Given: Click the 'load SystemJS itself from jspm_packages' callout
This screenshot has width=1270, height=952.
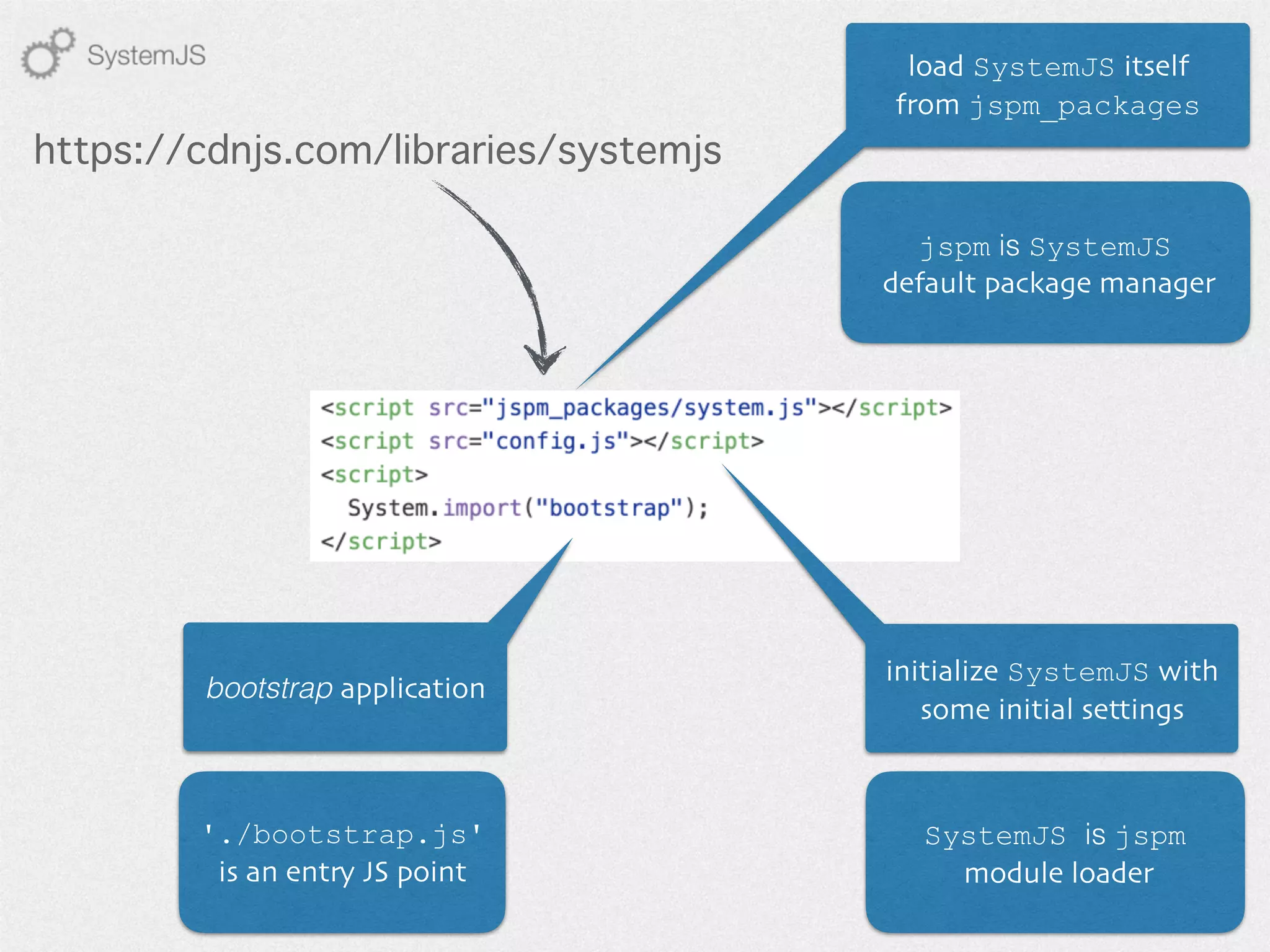Looking at the screenshot, I should (x=1047, y=86).
